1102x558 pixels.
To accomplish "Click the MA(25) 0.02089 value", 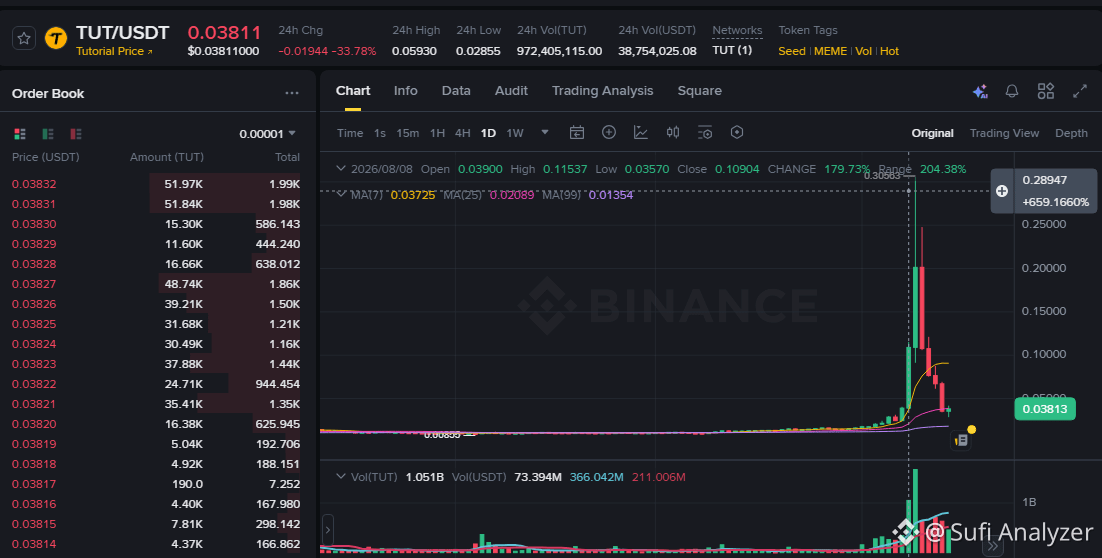I will 513,195.
